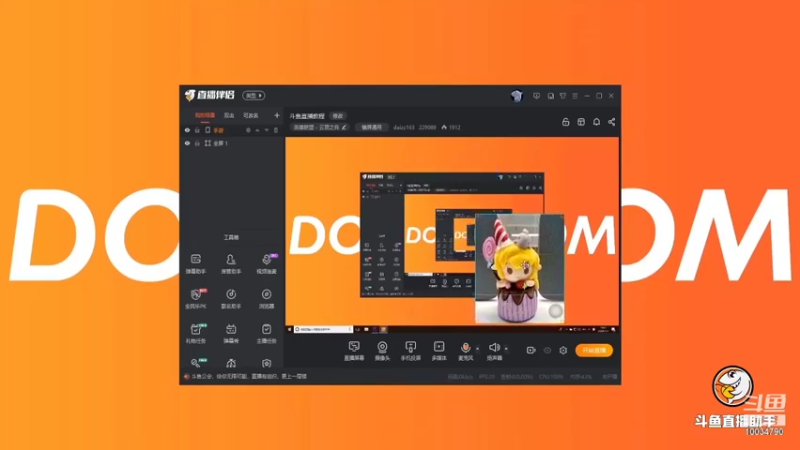This screenshot has width=800, height=450.
Task: Expand the microphone options arrow
Action: (x=478, y=349)
